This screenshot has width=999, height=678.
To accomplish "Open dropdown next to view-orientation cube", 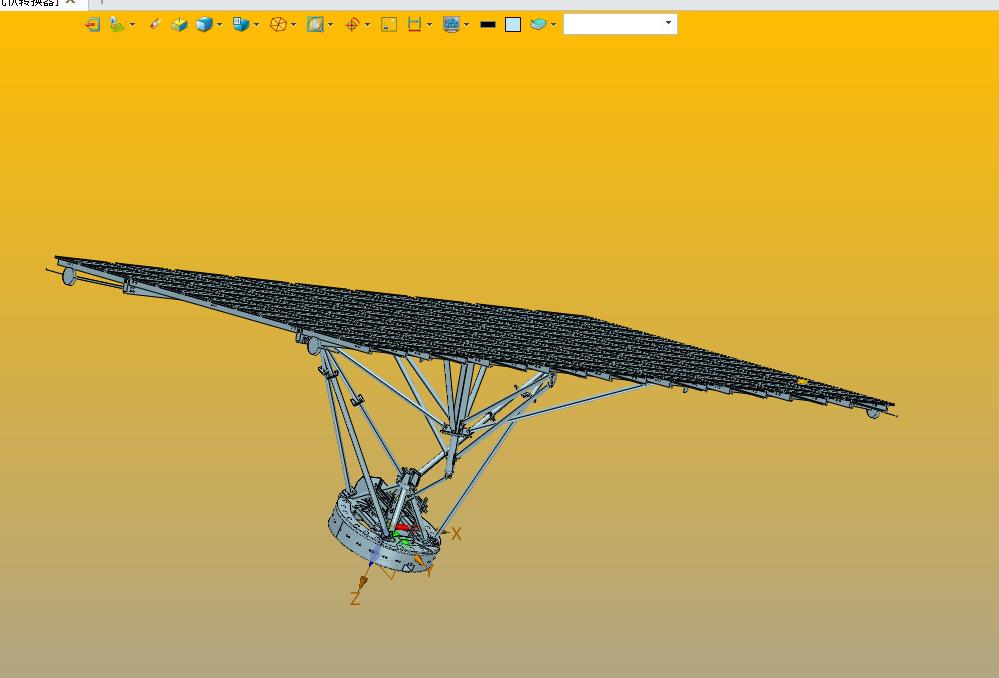I will tap(257, 24).
